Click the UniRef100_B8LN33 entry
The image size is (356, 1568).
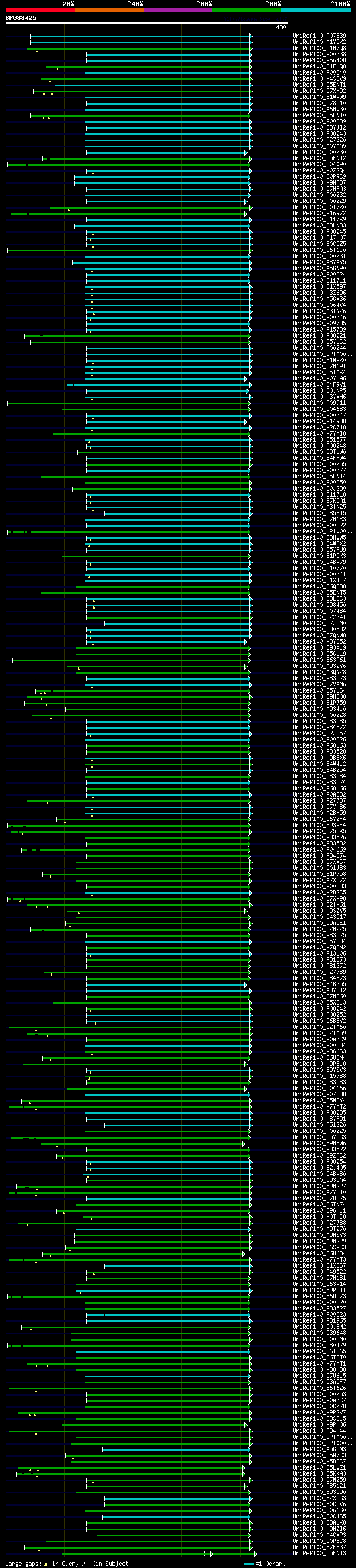pyautogui.click(x=319, y=225)
